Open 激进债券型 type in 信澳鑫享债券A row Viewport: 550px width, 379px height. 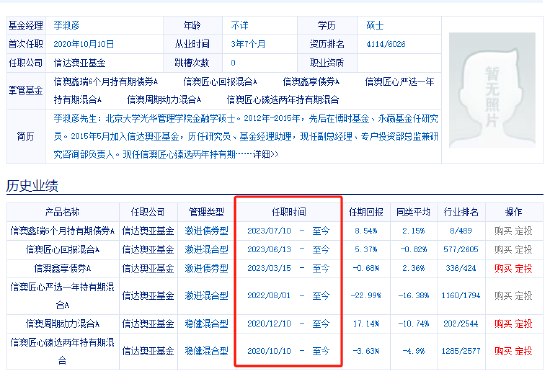point(207,268)
